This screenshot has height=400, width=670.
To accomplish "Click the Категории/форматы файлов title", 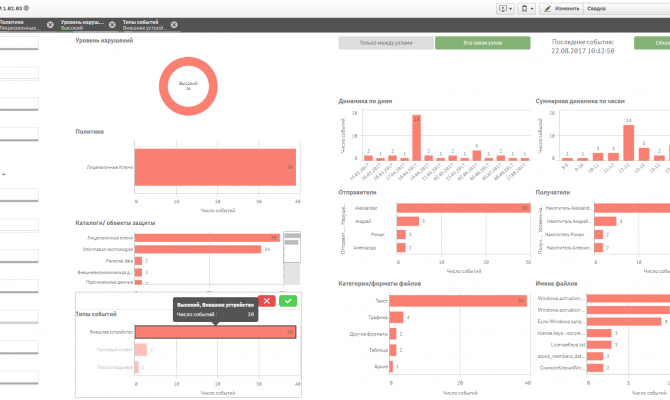I will click(x=379, y=283).
